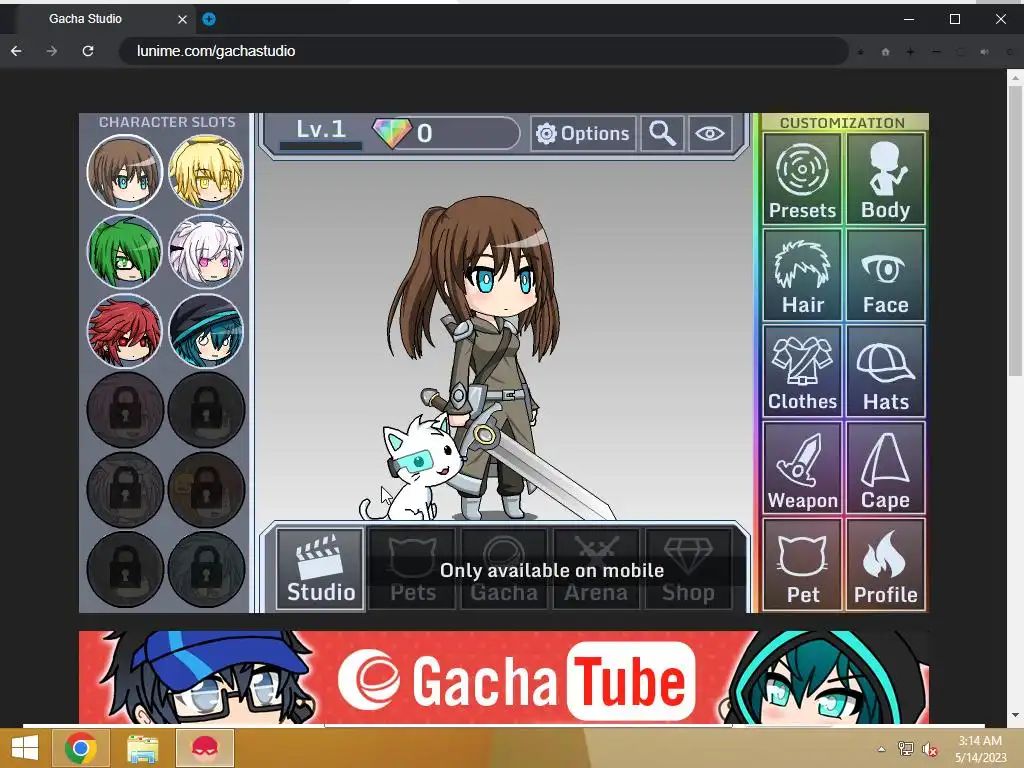Click the Shop button in bottom bar
The height and width of the screenshot is (768, 1024).
click(x=688, y=569)
